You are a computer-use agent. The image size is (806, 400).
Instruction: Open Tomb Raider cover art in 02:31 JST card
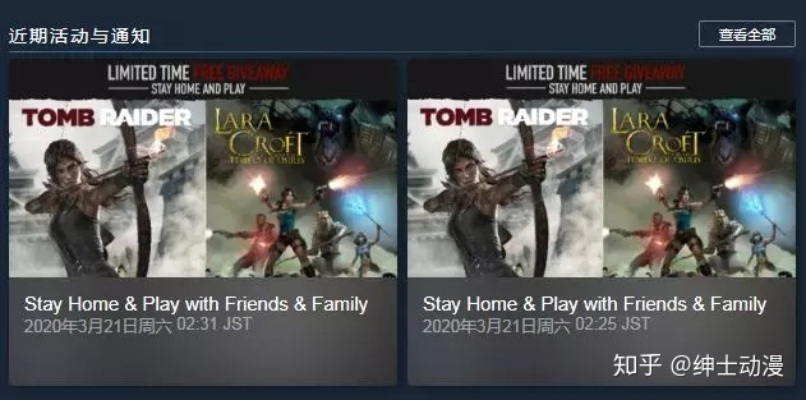(107, 188)
